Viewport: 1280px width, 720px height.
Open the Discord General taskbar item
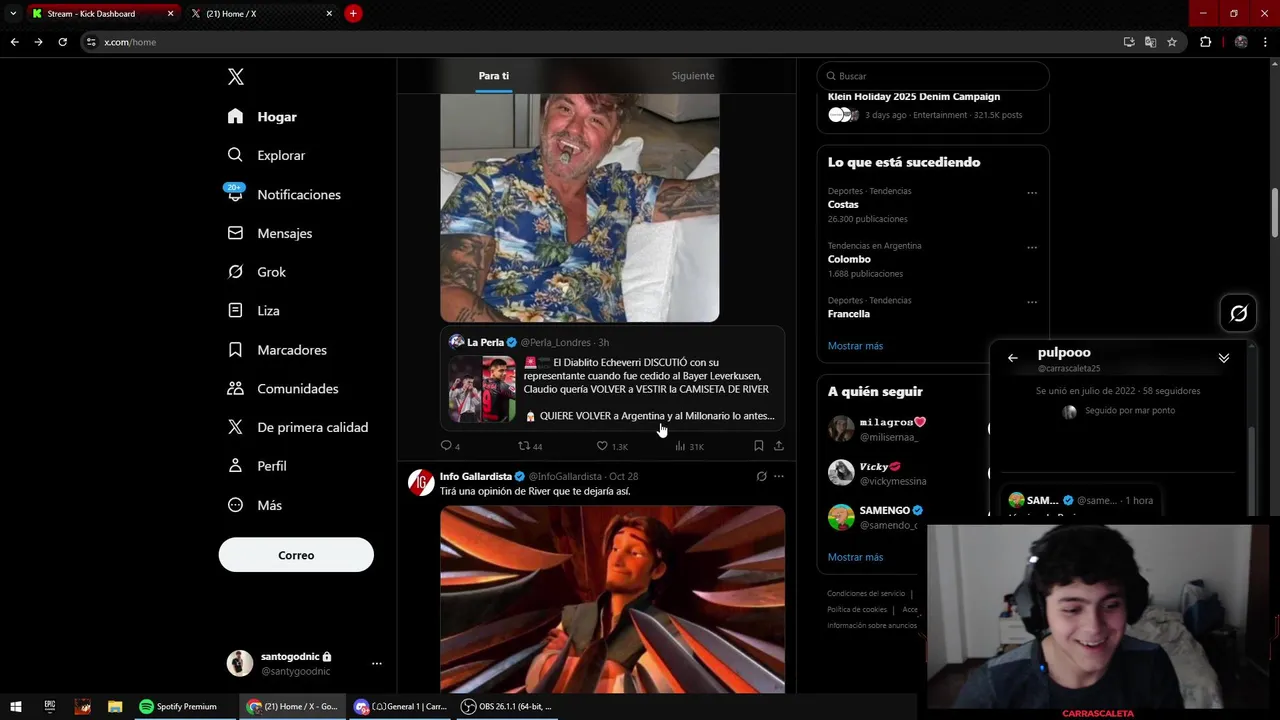point(400,706)
